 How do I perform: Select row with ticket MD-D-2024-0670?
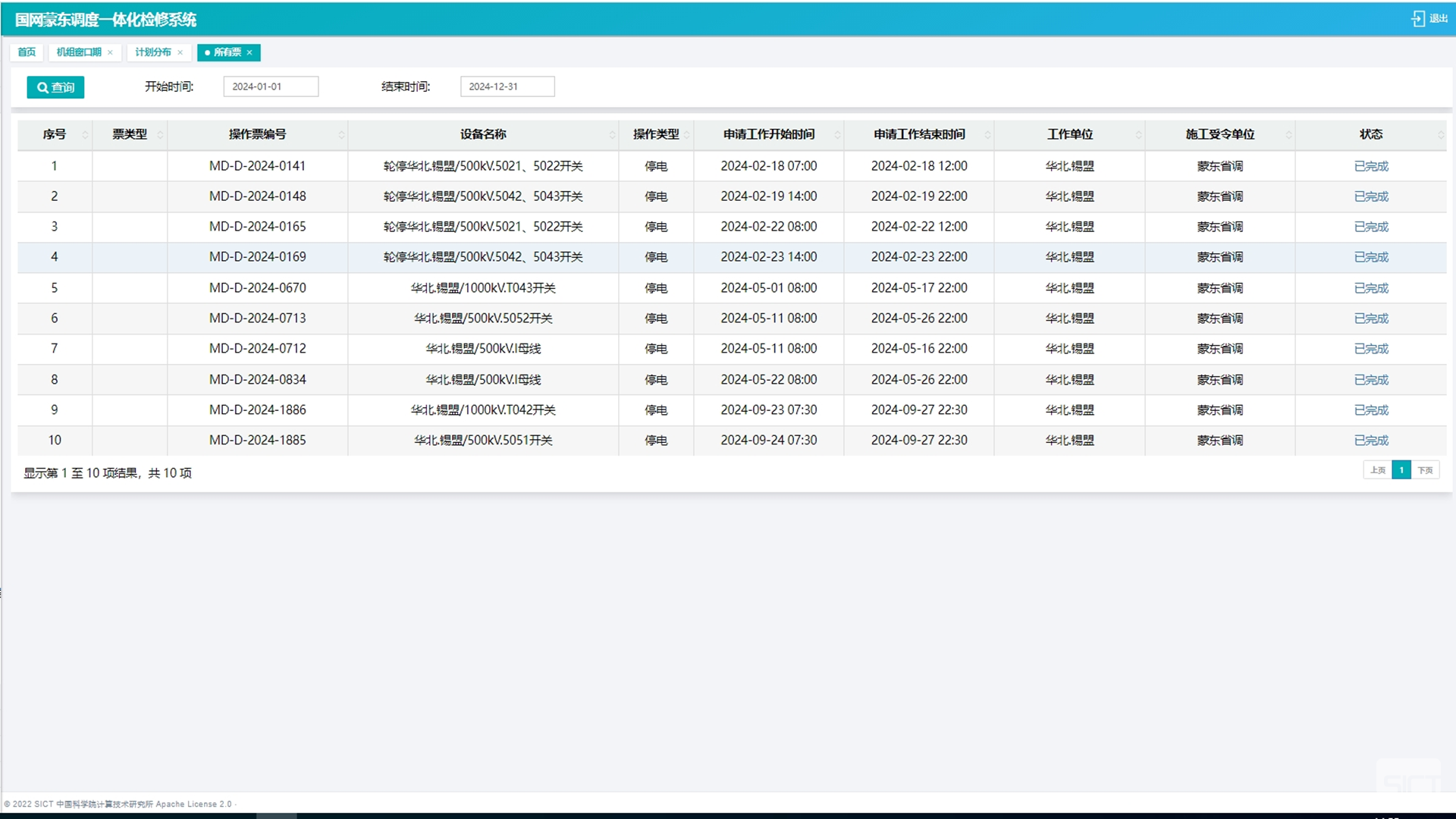pos(257,288)
